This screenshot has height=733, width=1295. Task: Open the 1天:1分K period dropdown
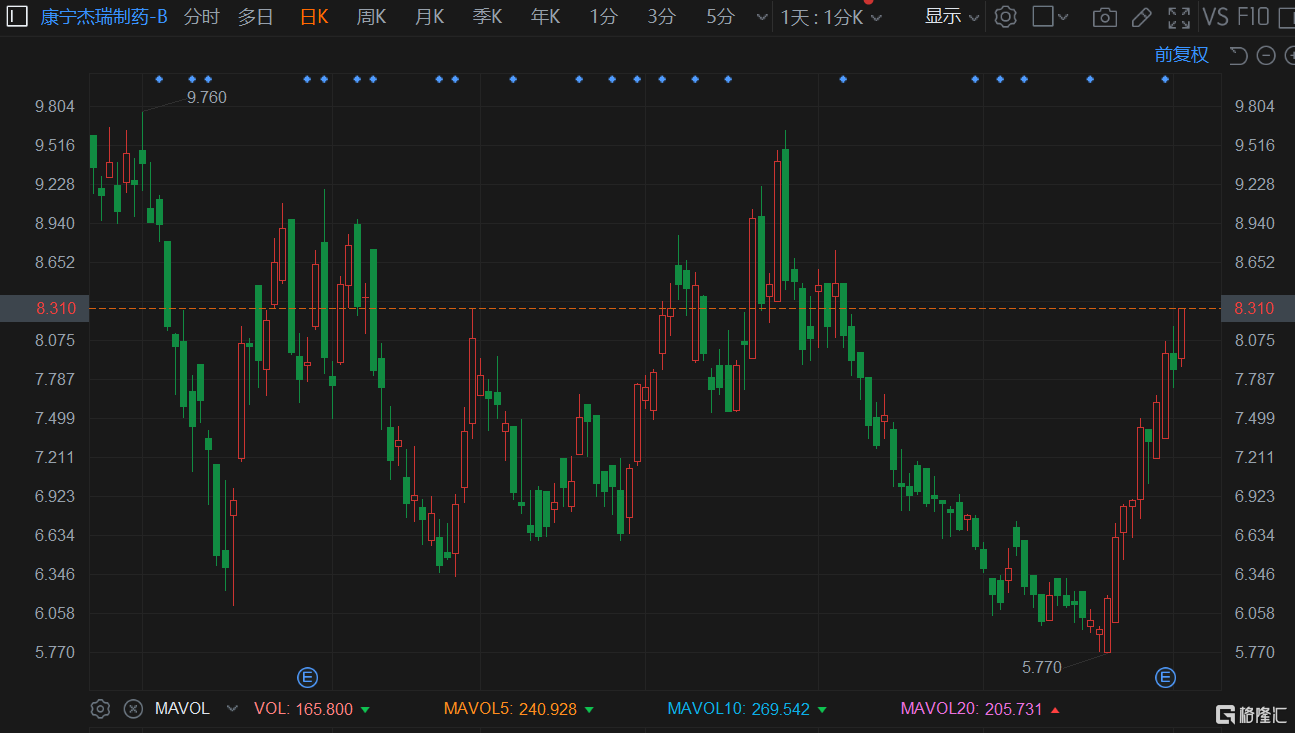(x=831, y=17)
